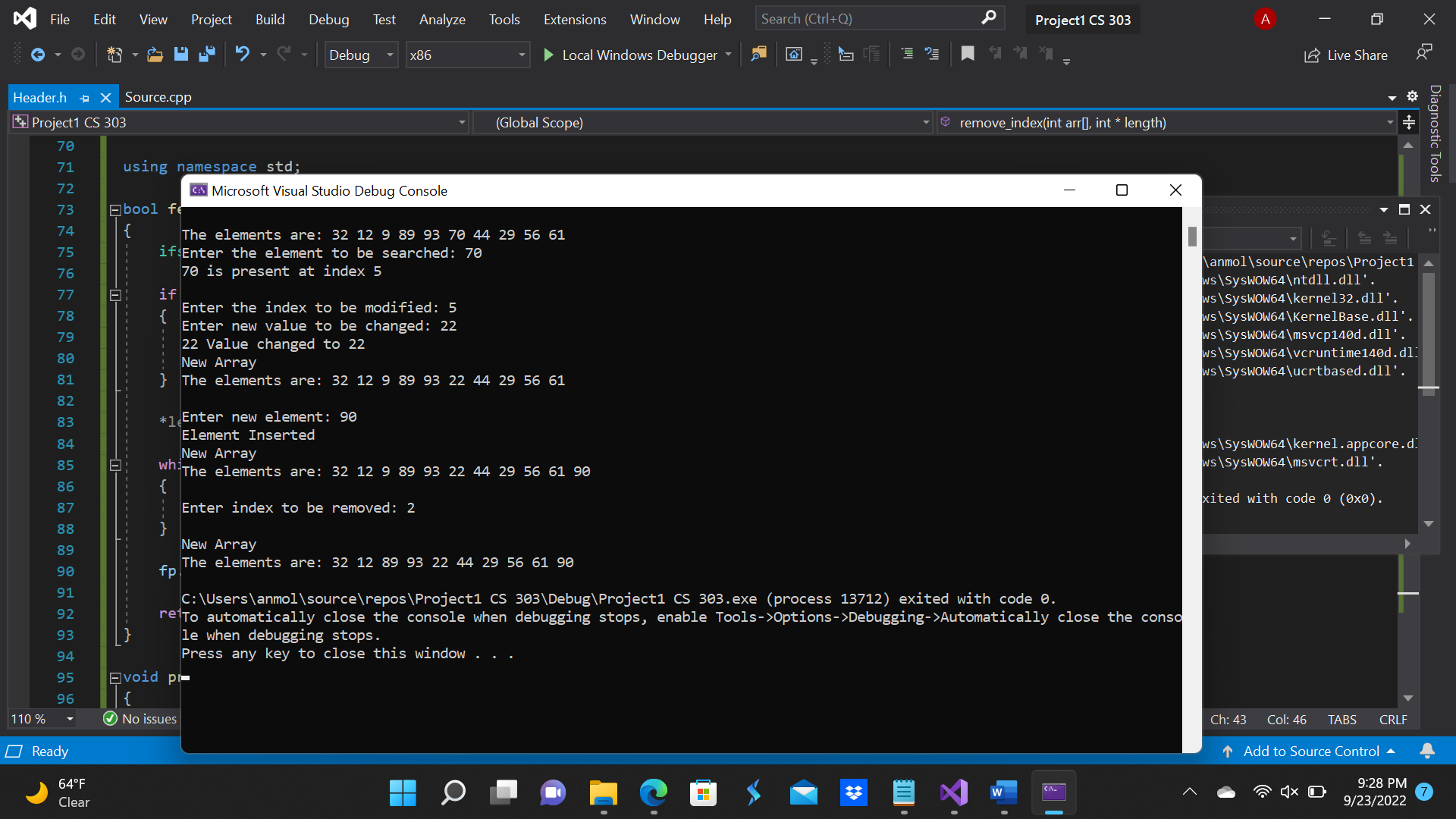Comment out the selected lines
The image size is (1456, 819).
coord(907,54)
